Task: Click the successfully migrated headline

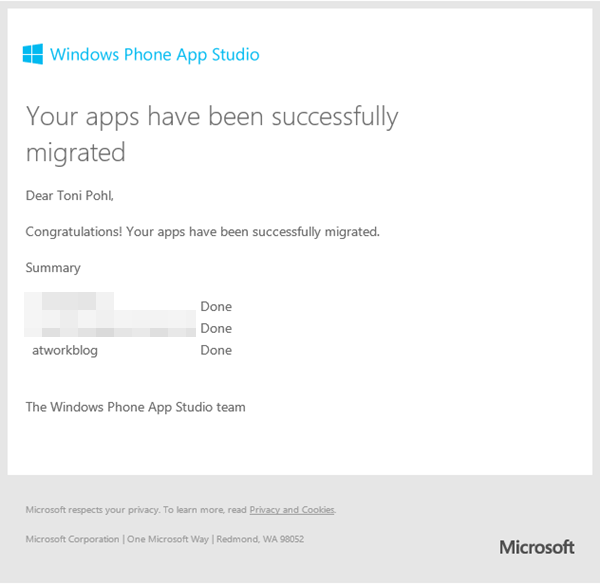Action: (211, 133)
